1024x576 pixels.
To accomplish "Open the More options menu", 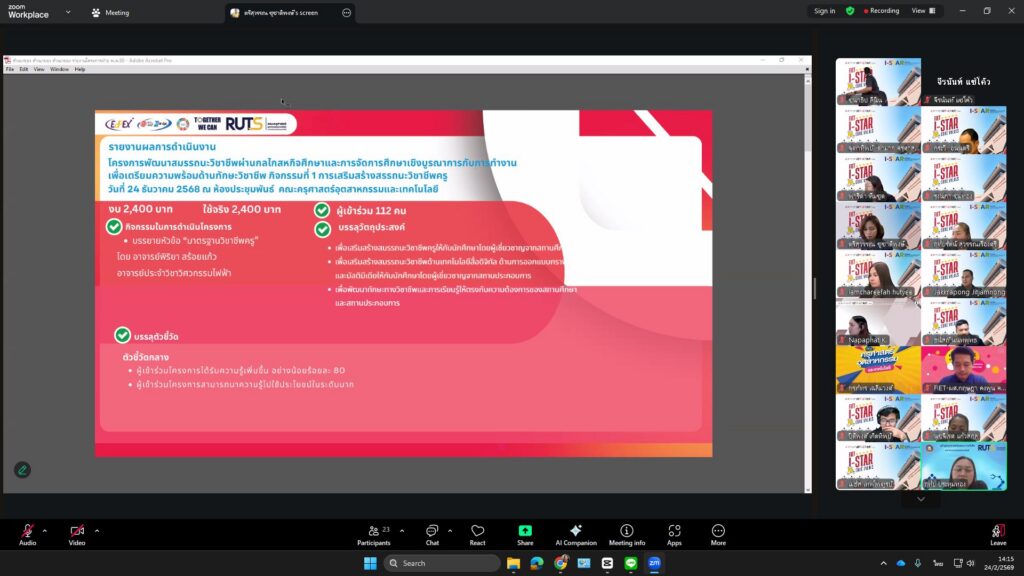I will click(x=718, y=533).
